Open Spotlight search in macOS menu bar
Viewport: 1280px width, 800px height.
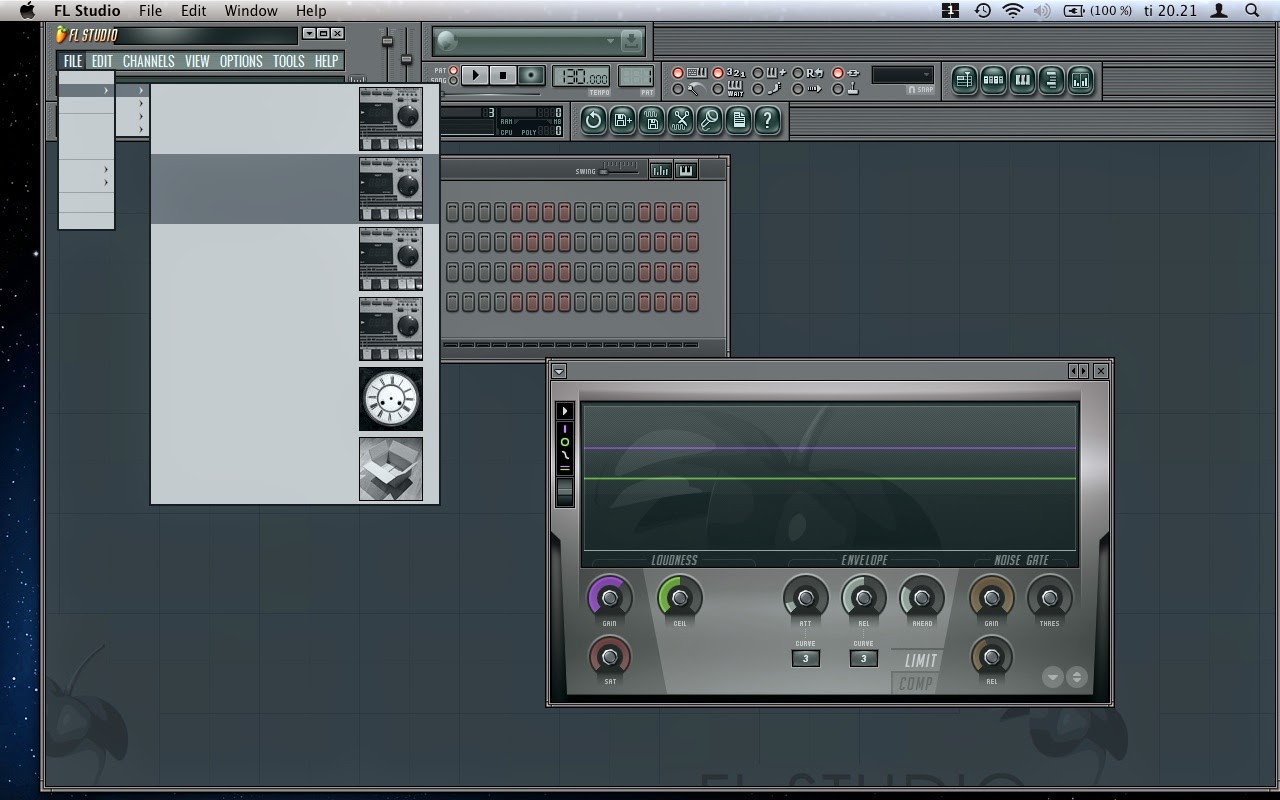1252,11
